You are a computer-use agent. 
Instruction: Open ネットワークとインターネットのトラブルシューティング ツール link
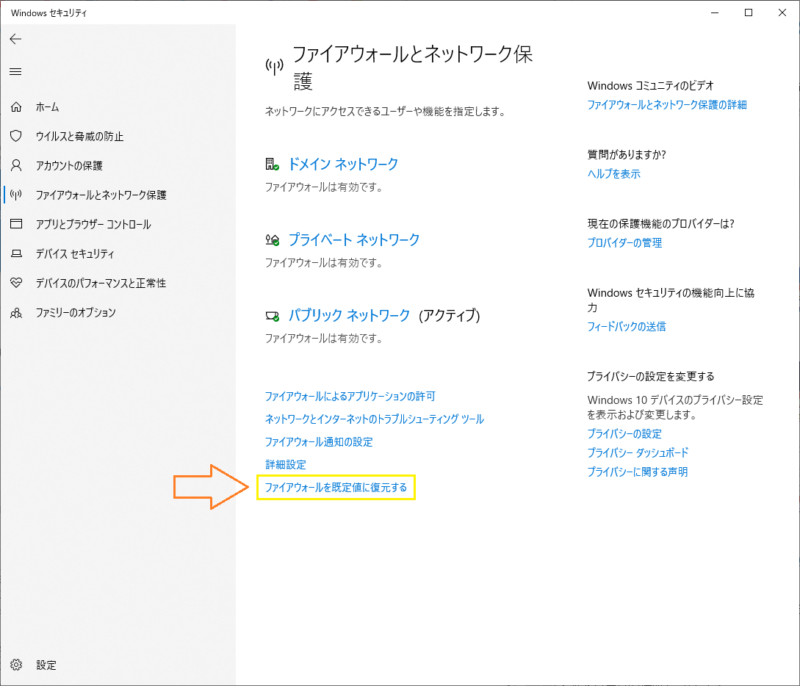[374, 419]
